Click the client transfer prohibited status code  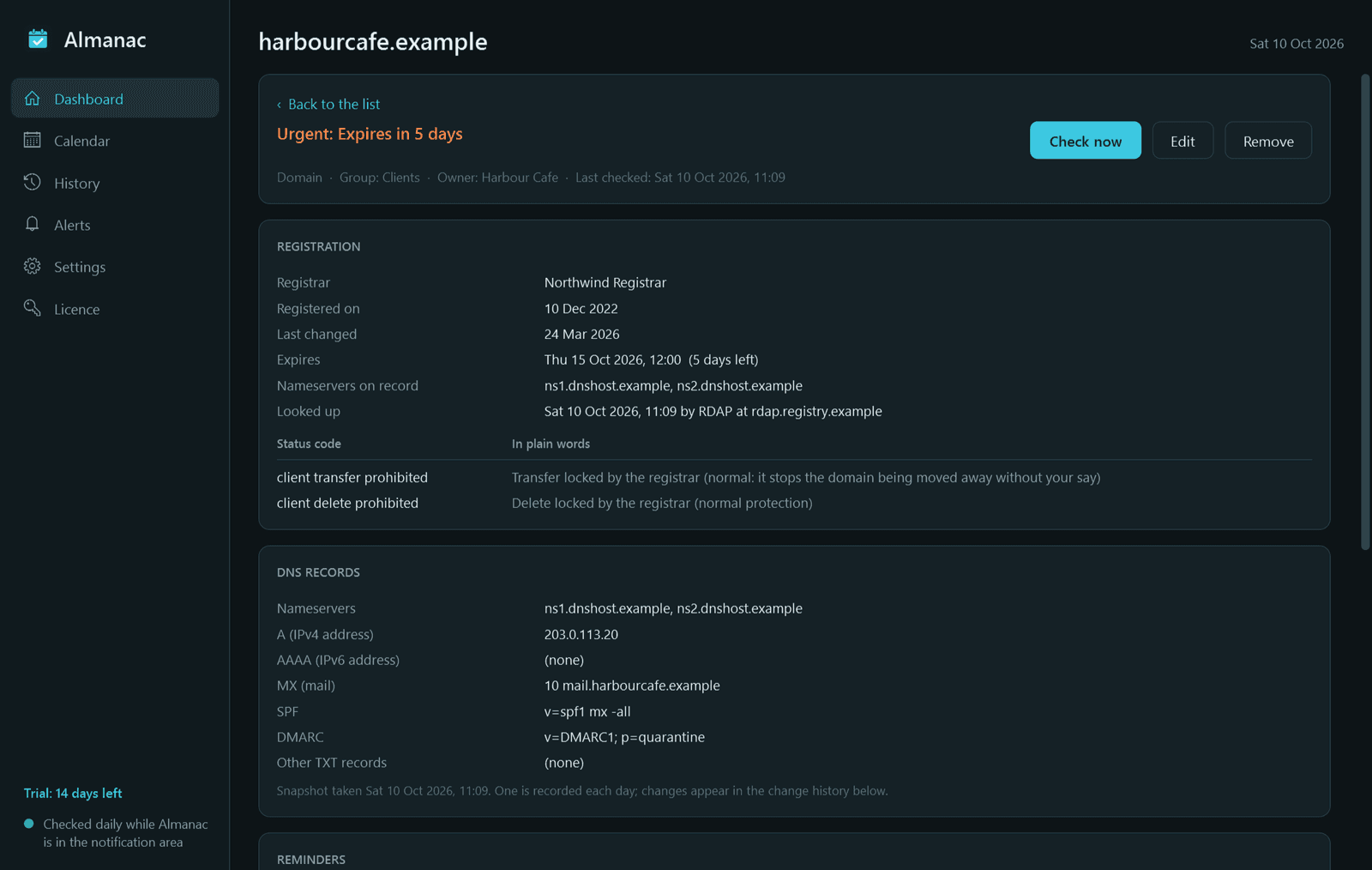click(x=352, y=477)
